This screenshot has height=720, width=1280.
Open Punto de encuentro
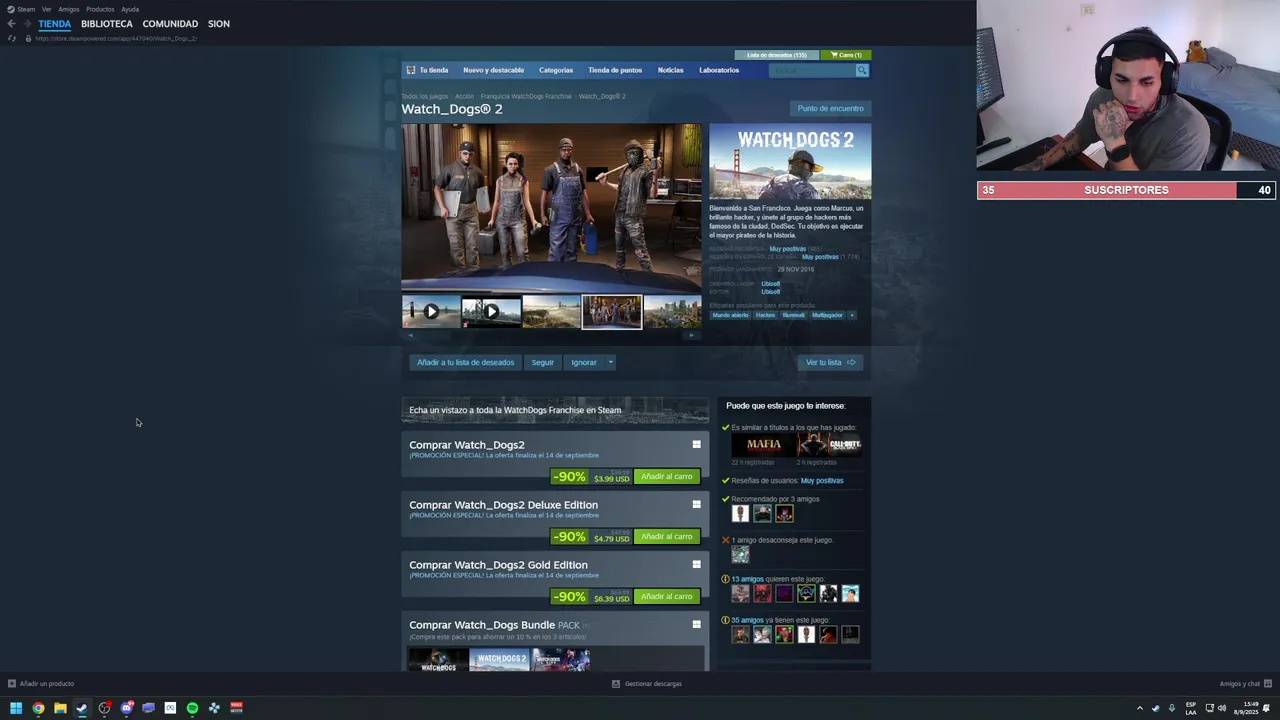tap(830, 108)
